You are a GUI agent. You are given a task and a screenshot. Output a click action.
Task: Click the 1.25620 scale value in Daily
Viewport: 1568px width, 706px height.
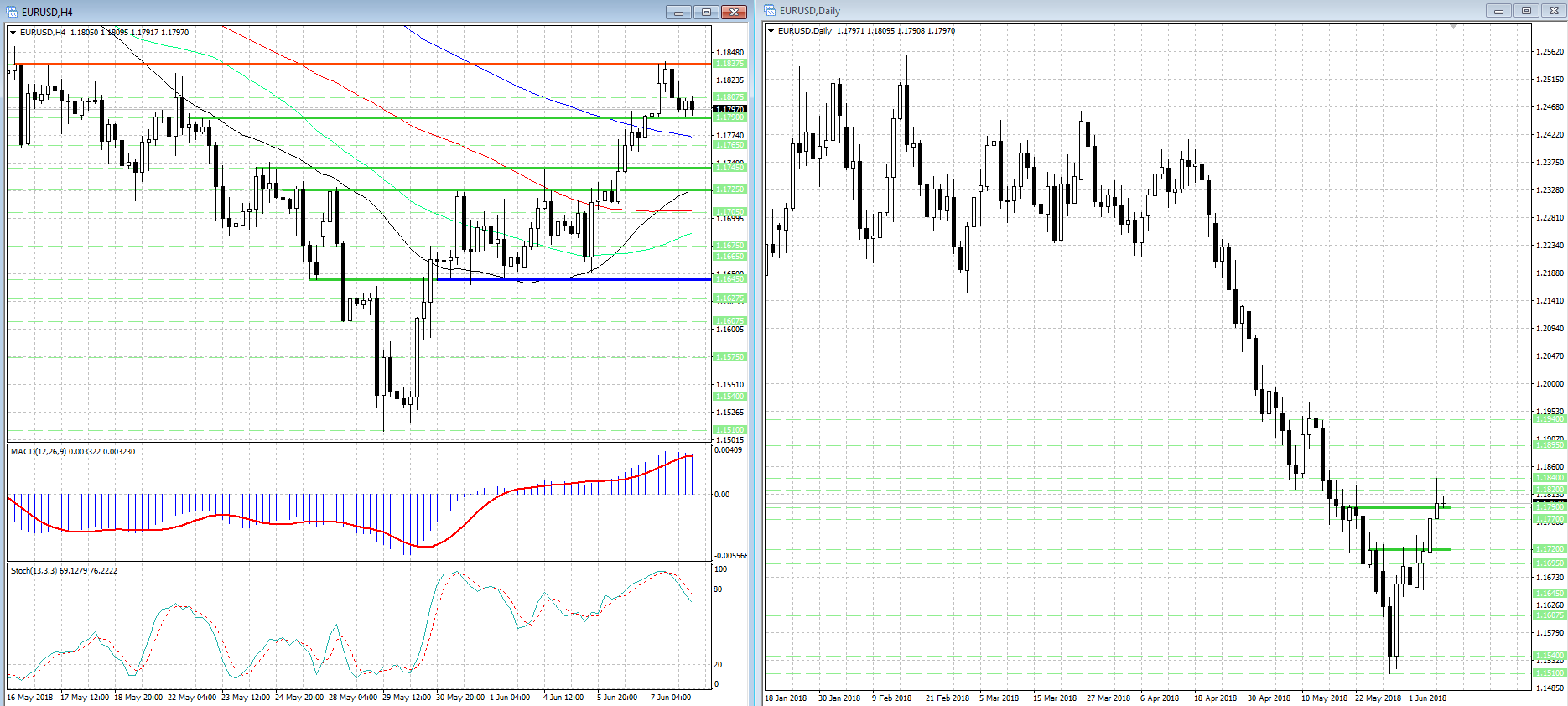[x=1550, y=52]
